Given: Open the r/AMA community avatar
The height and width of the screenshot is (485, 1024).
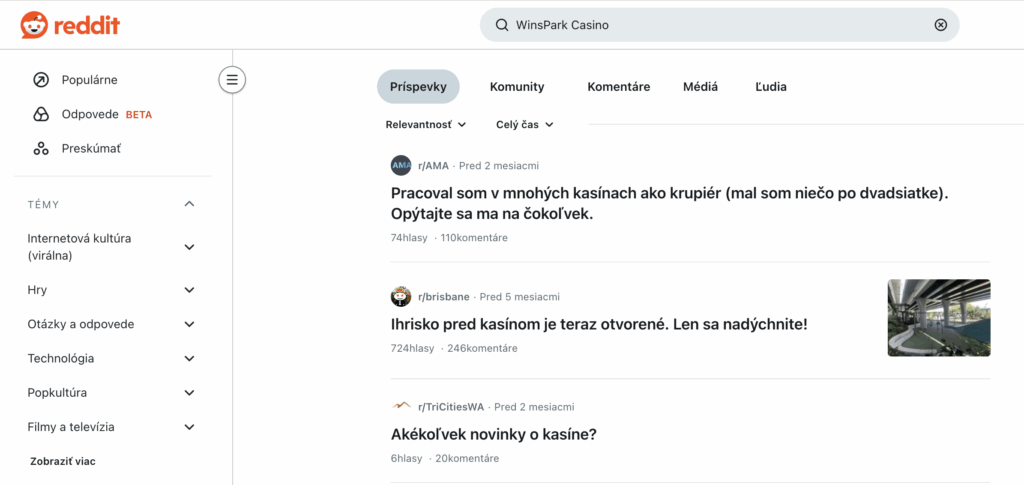Looking at the screenshot, I should pyautogui.click(x=401, y=165).
